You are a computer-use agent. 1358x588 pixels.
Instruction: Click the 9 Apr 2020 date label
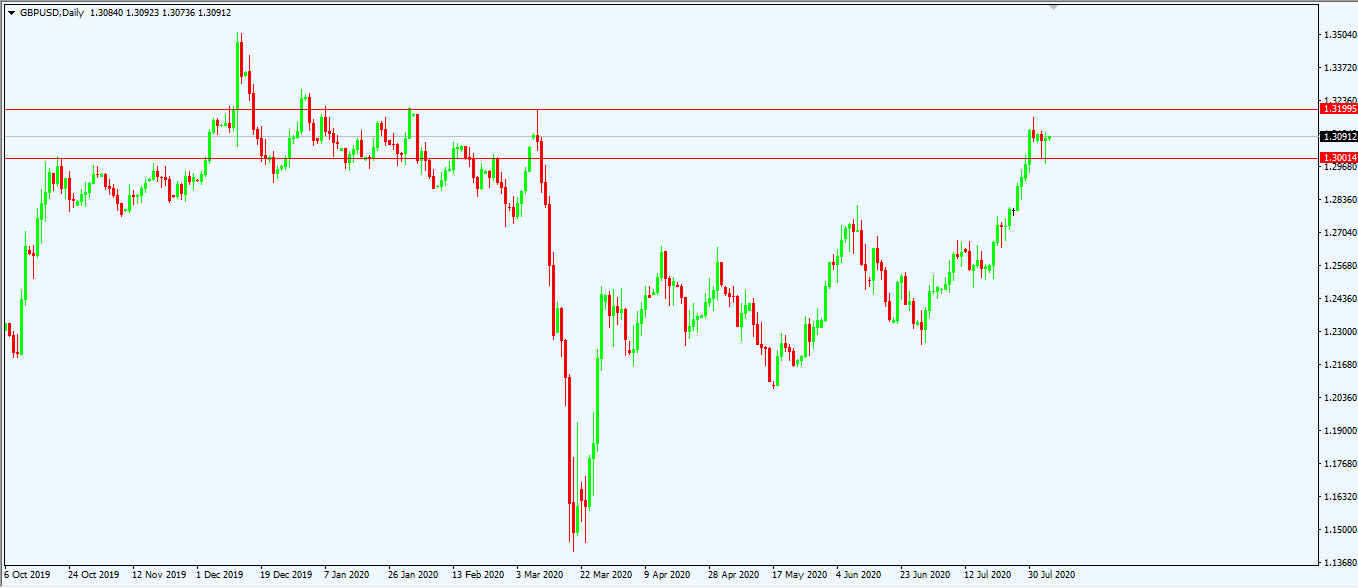point(667,576)
